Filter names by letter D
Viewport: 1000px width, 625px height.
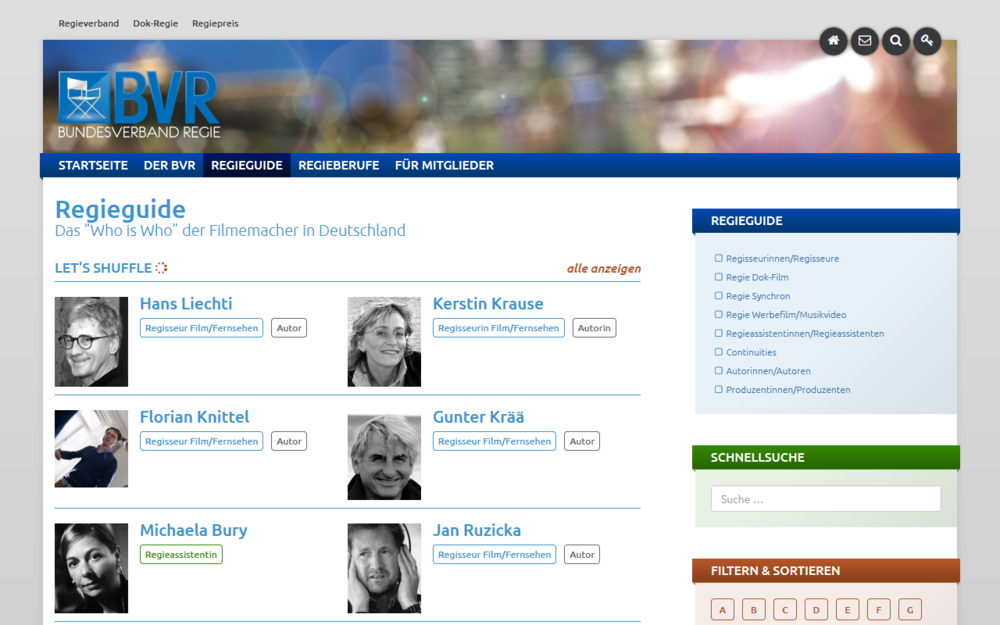coord(816,610)
